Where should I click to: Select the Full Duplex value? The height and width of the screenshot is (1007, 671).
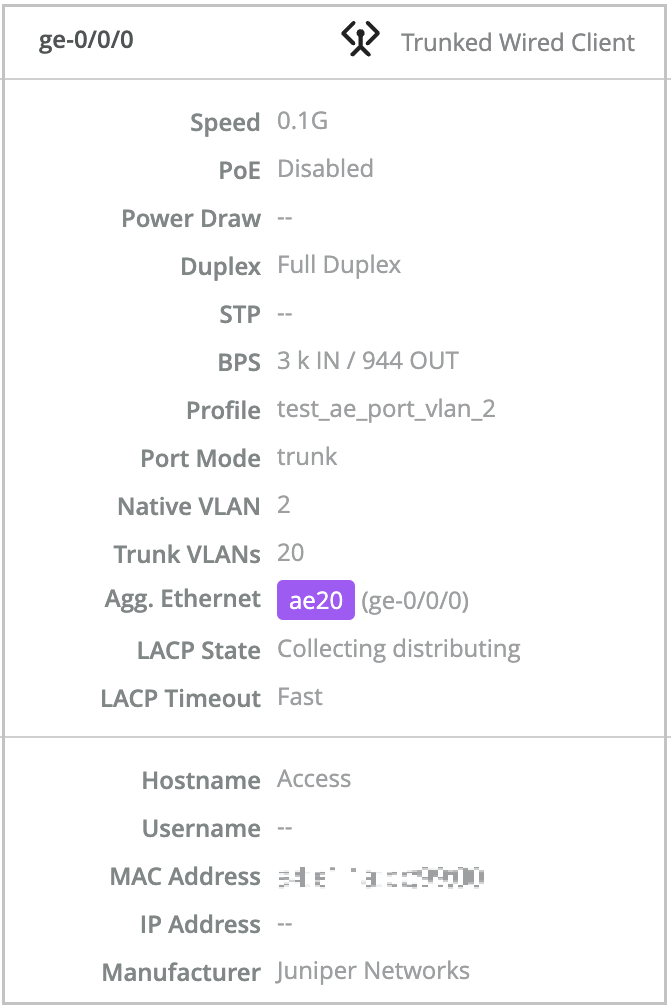pos(339,265)
